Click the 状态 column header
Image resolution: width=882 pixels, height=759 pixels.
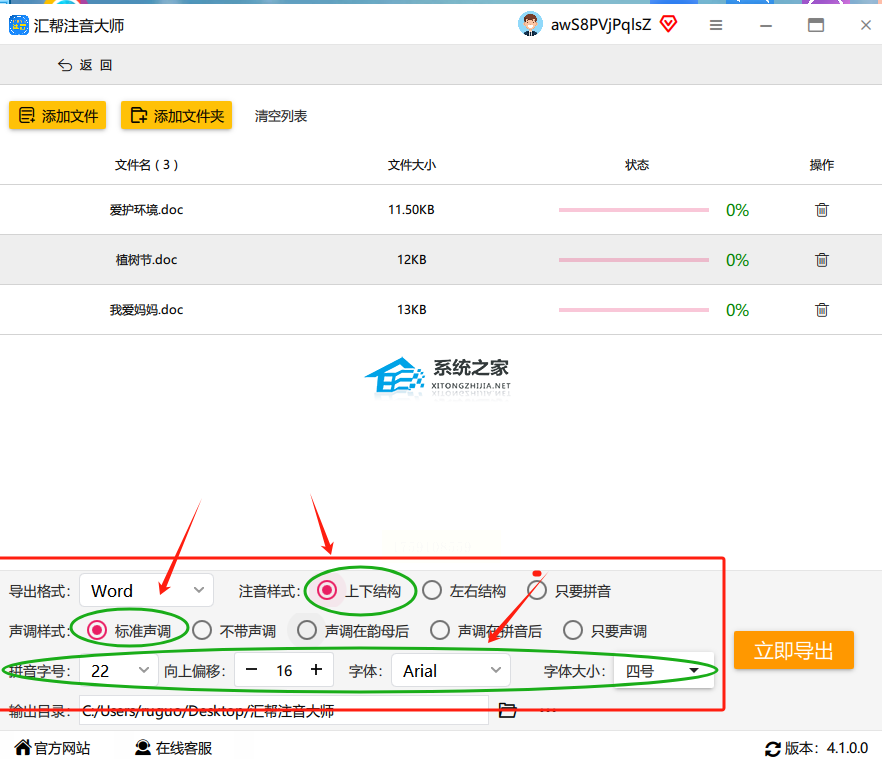pyautogui.click(x=637, y=165)
